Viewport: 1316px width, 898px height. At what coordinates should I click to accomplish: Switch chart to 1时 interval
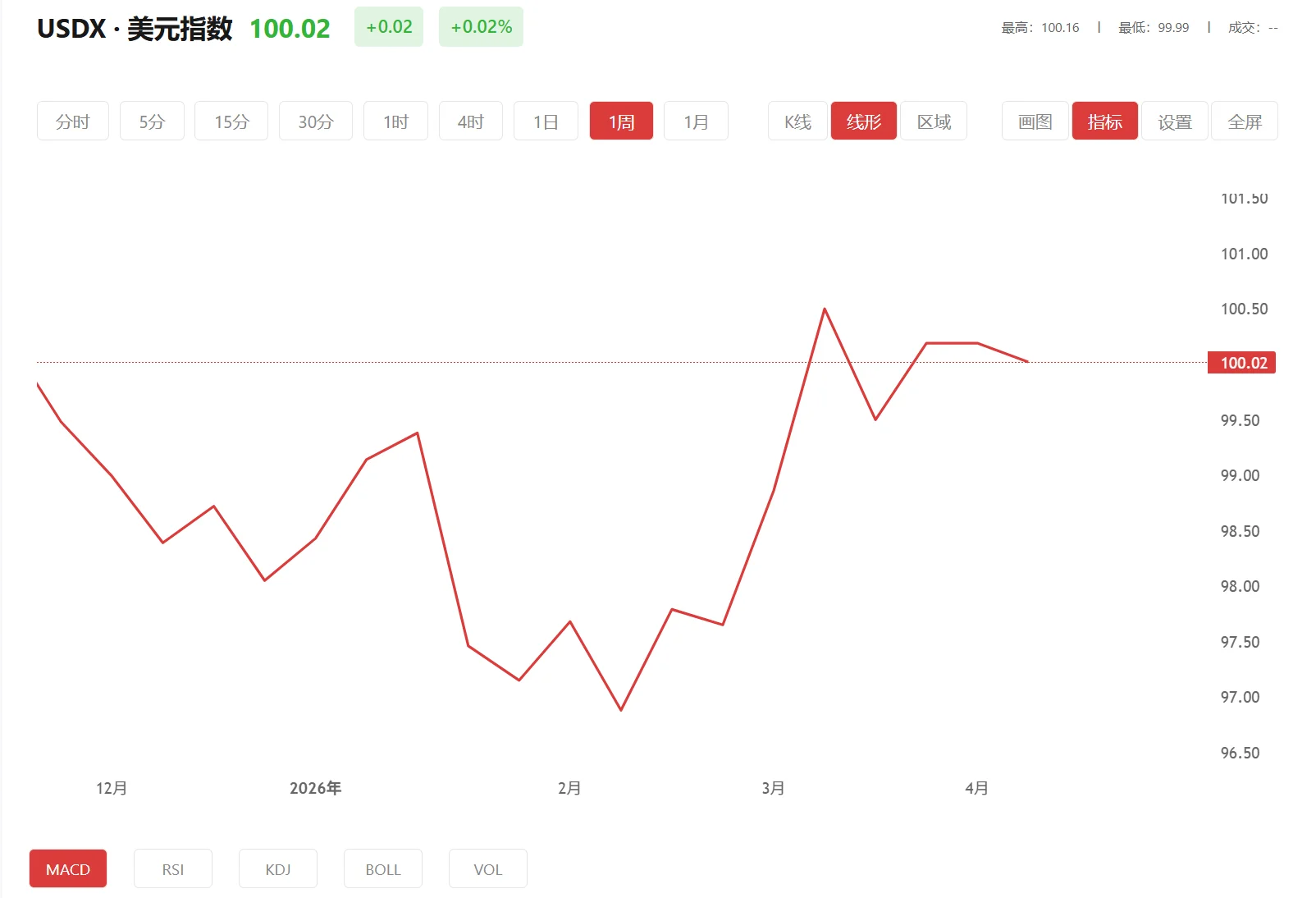[395, 121]
